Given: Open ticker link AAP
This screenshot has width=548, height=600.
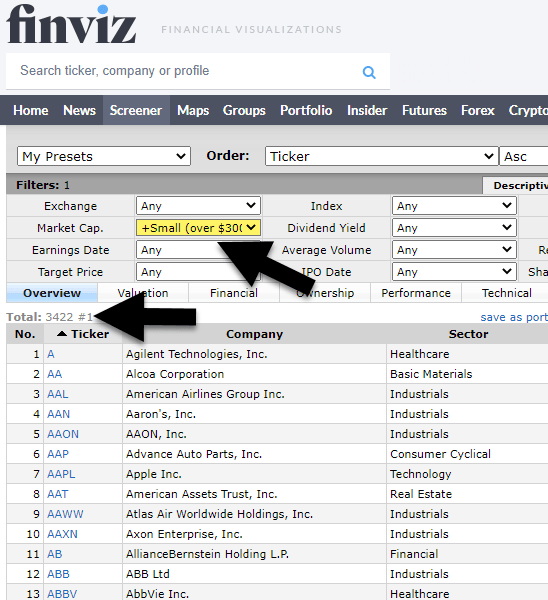Looking at the screenshot, I should point(58,454).
